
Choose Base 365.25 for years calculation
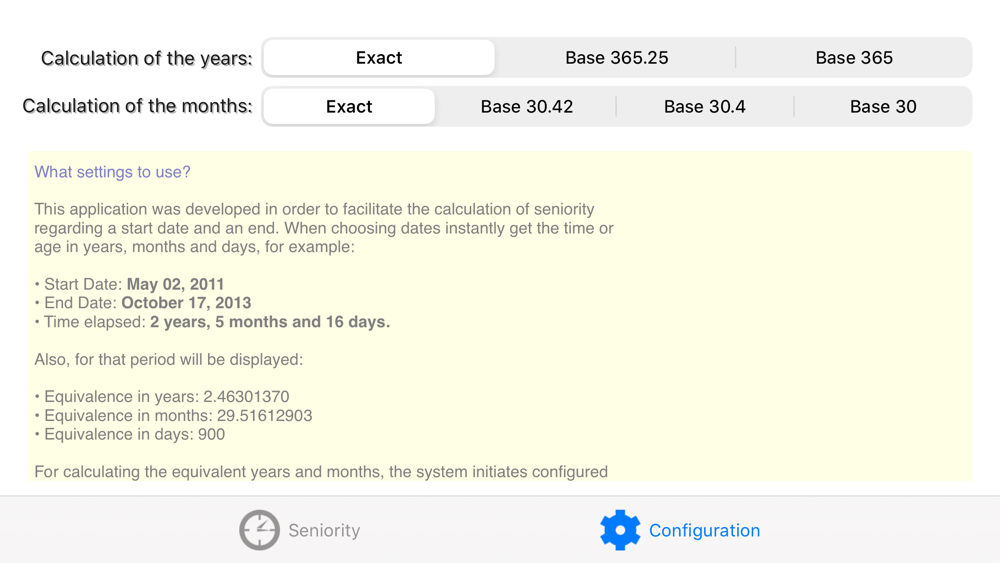(x=617, y=57)
